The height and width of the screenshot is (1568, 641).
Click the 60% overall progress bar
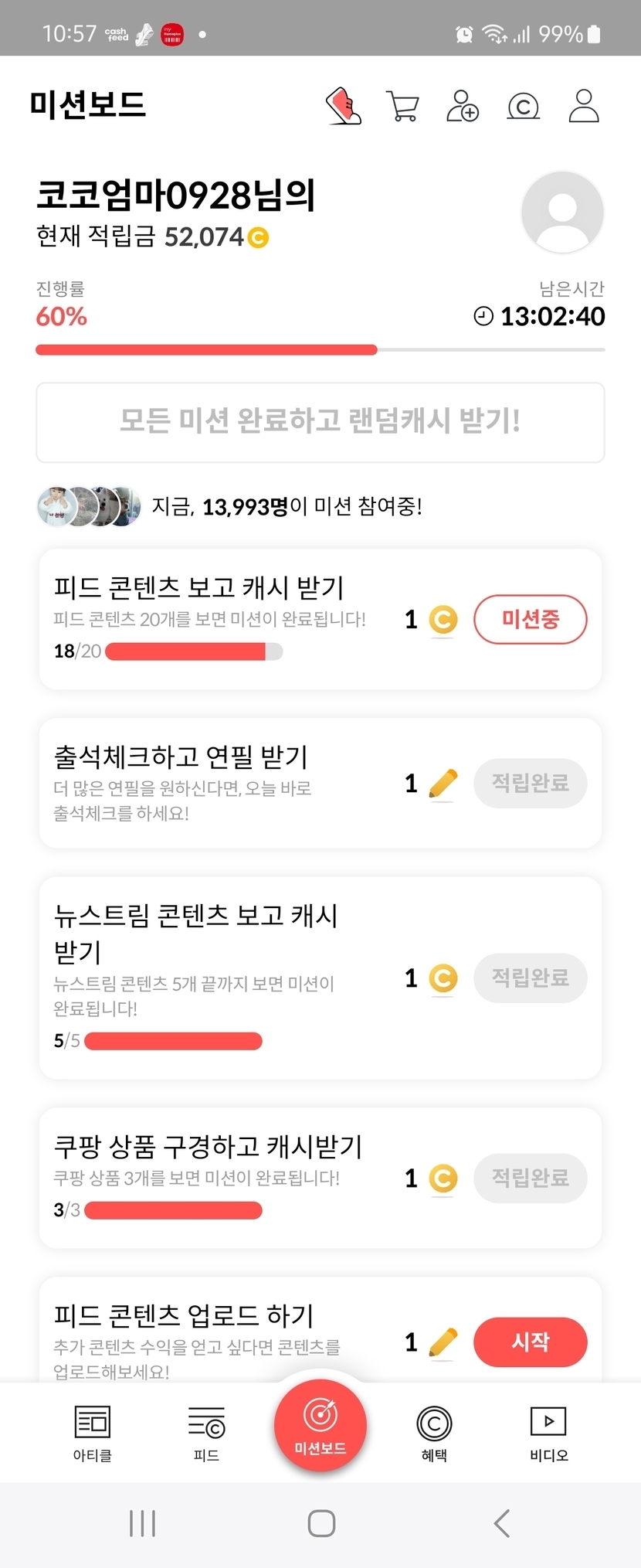coord(320,350)
